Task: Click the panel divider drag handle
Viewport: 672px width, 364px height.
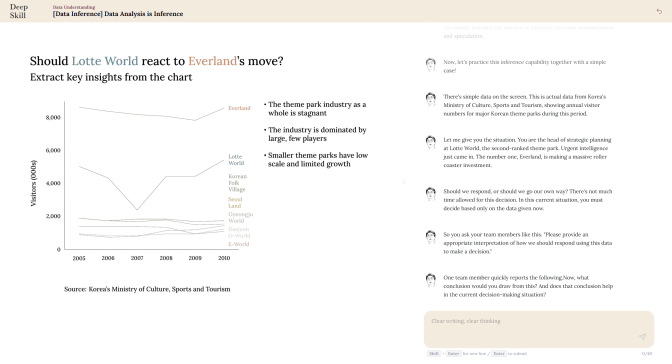Action: (x=404, y=182)
